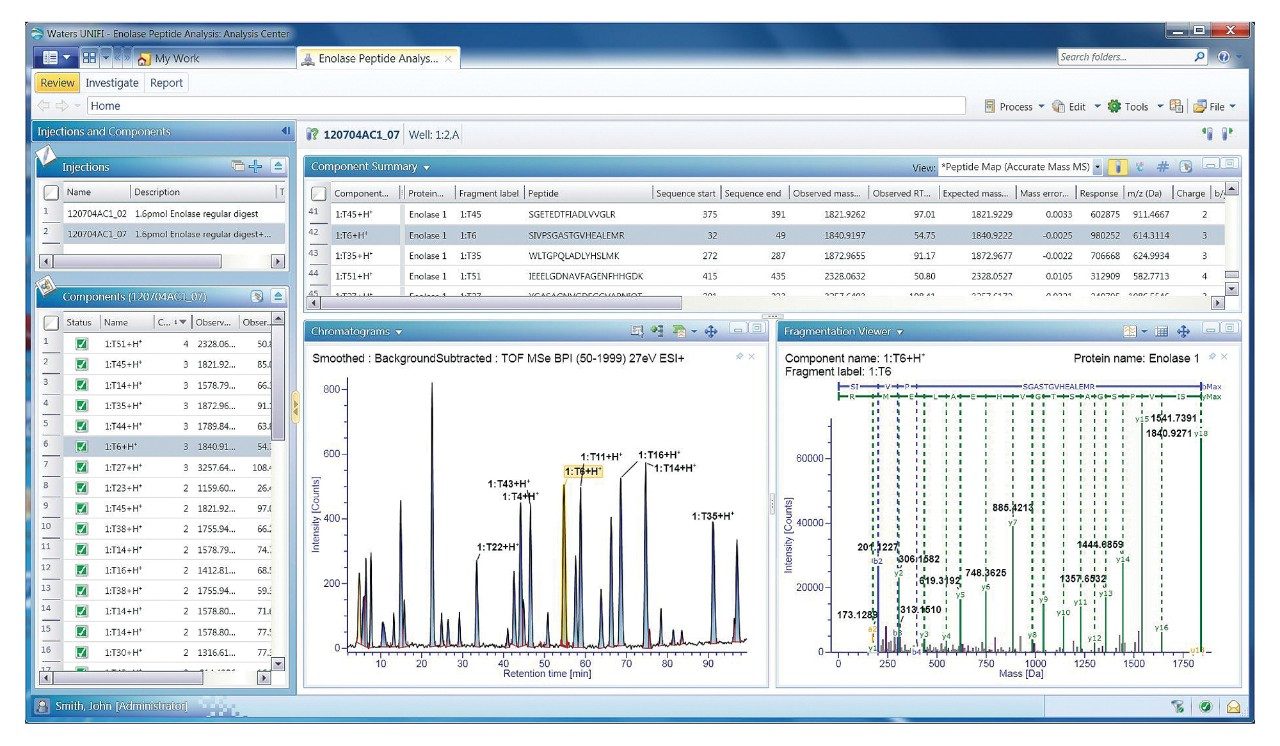Toggle status checkbox on row 1:T35+H⁺
The image size is (1280, 746).
tap(82, 406)
